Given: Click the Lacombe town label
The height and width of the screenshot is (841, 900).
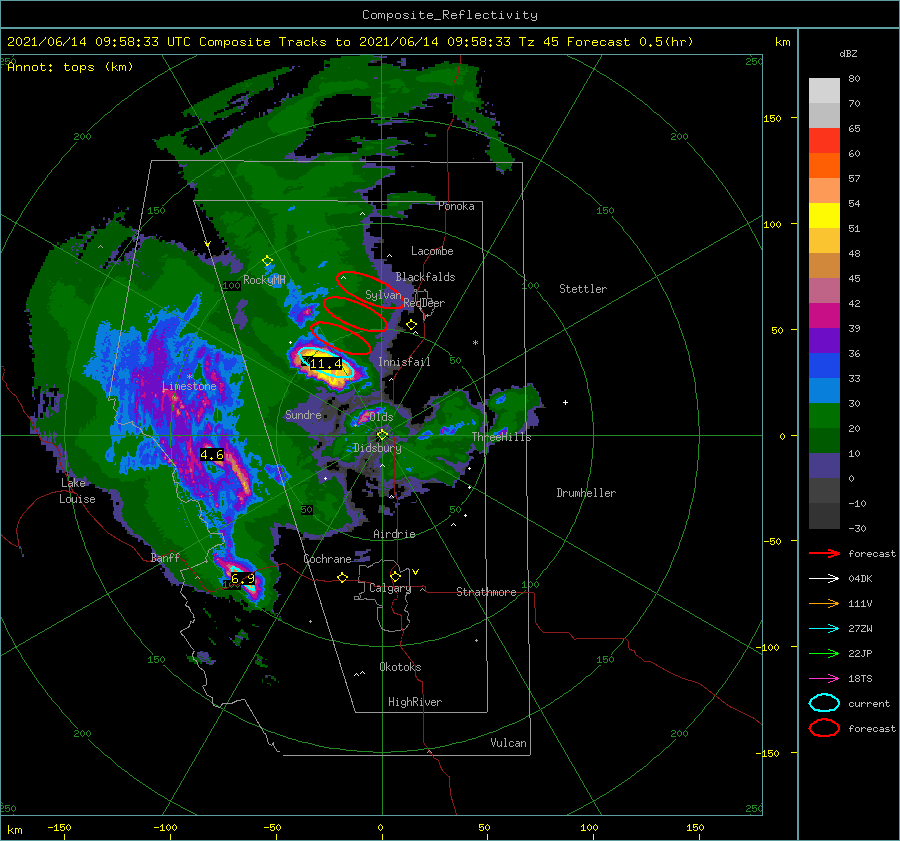Looking at the screenshot, I should [x=432, y=251].
